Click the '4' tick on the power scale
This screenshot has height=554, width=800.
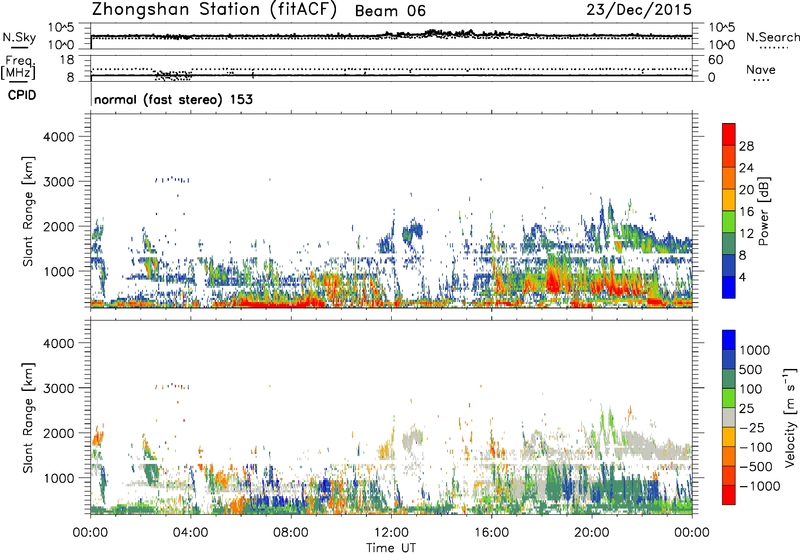coord(743,277)
